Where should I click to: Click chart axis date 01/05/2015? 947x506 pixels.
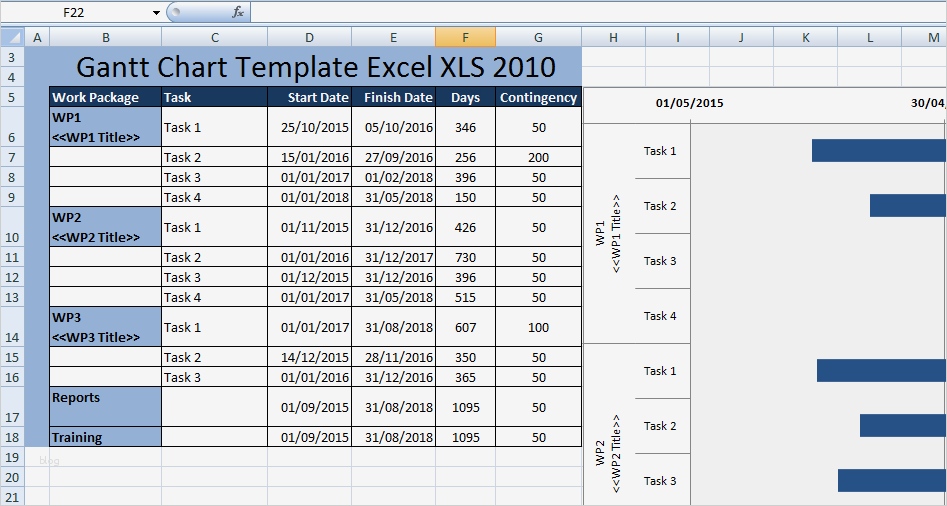(689, 103)
